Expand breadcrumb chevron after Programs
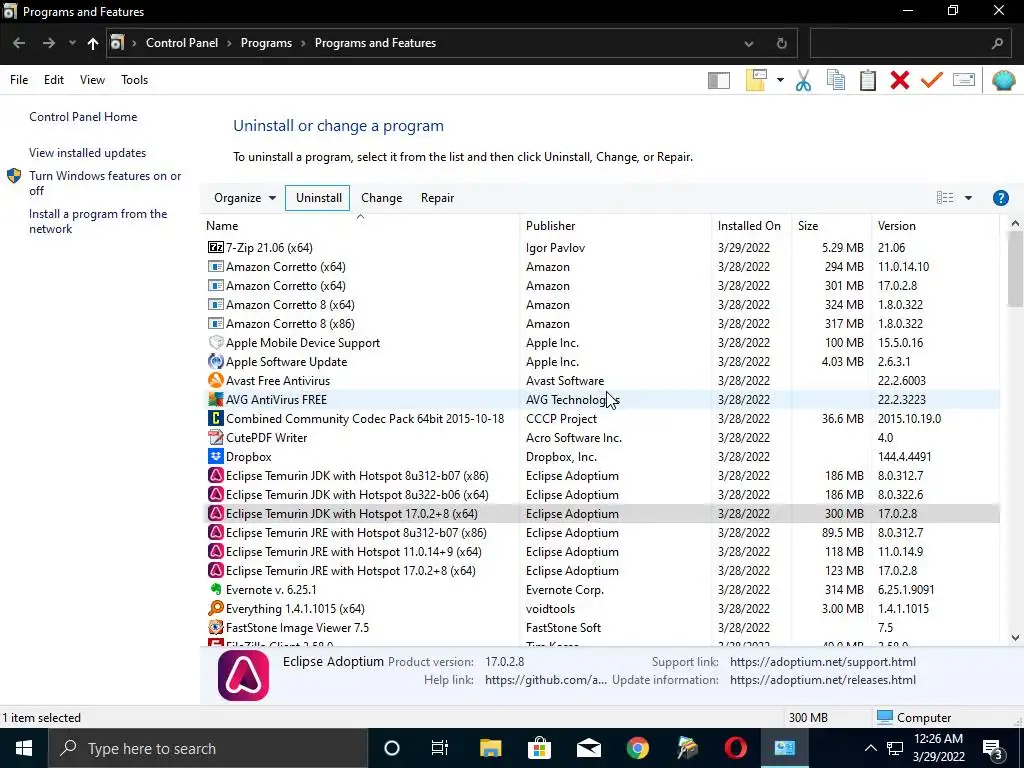1024x768 pixels. [x=304, y=43]
